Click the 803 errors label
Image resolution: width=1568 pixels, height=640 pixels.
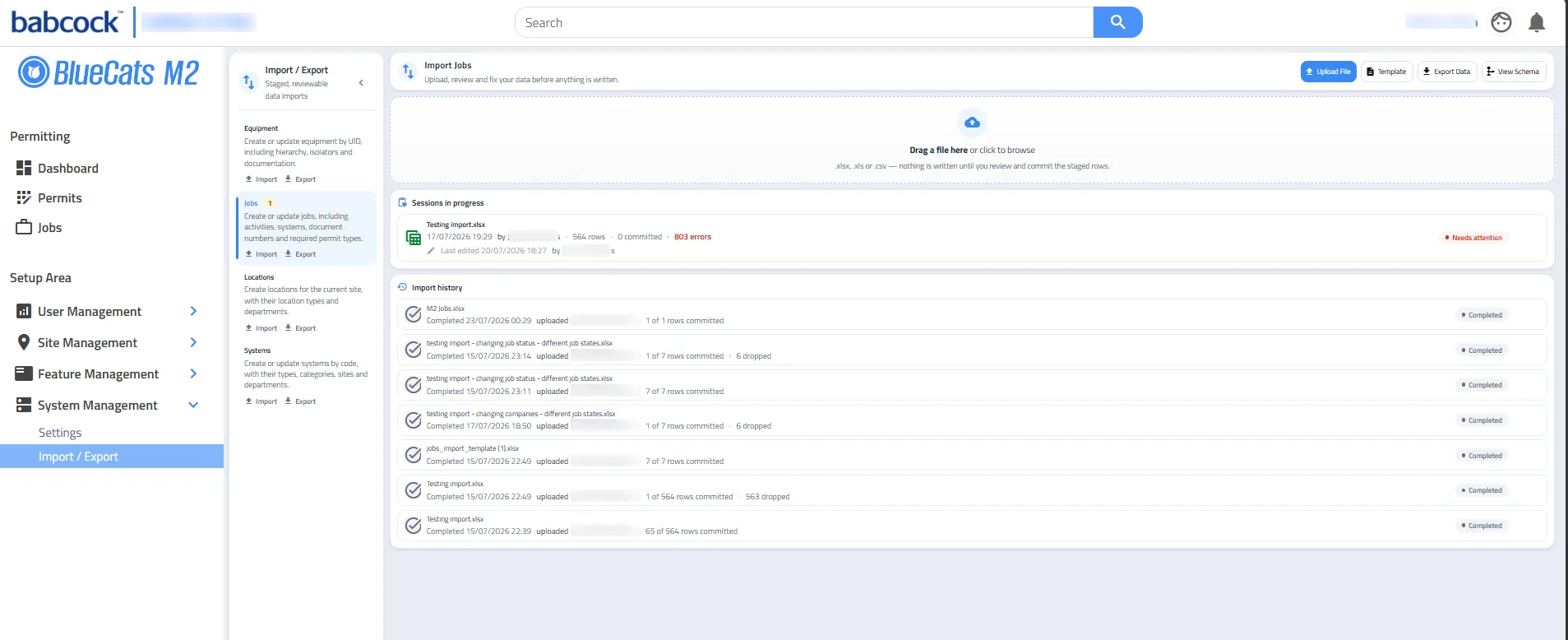[692, 237]
